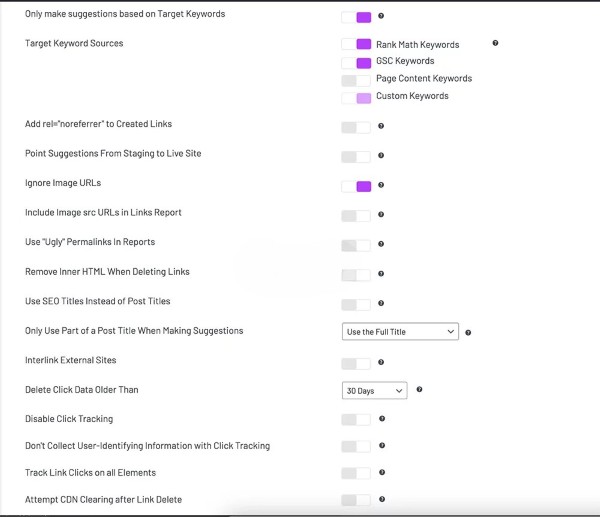Click help icon for Ignore Image URLs

[x=381, y=186]
